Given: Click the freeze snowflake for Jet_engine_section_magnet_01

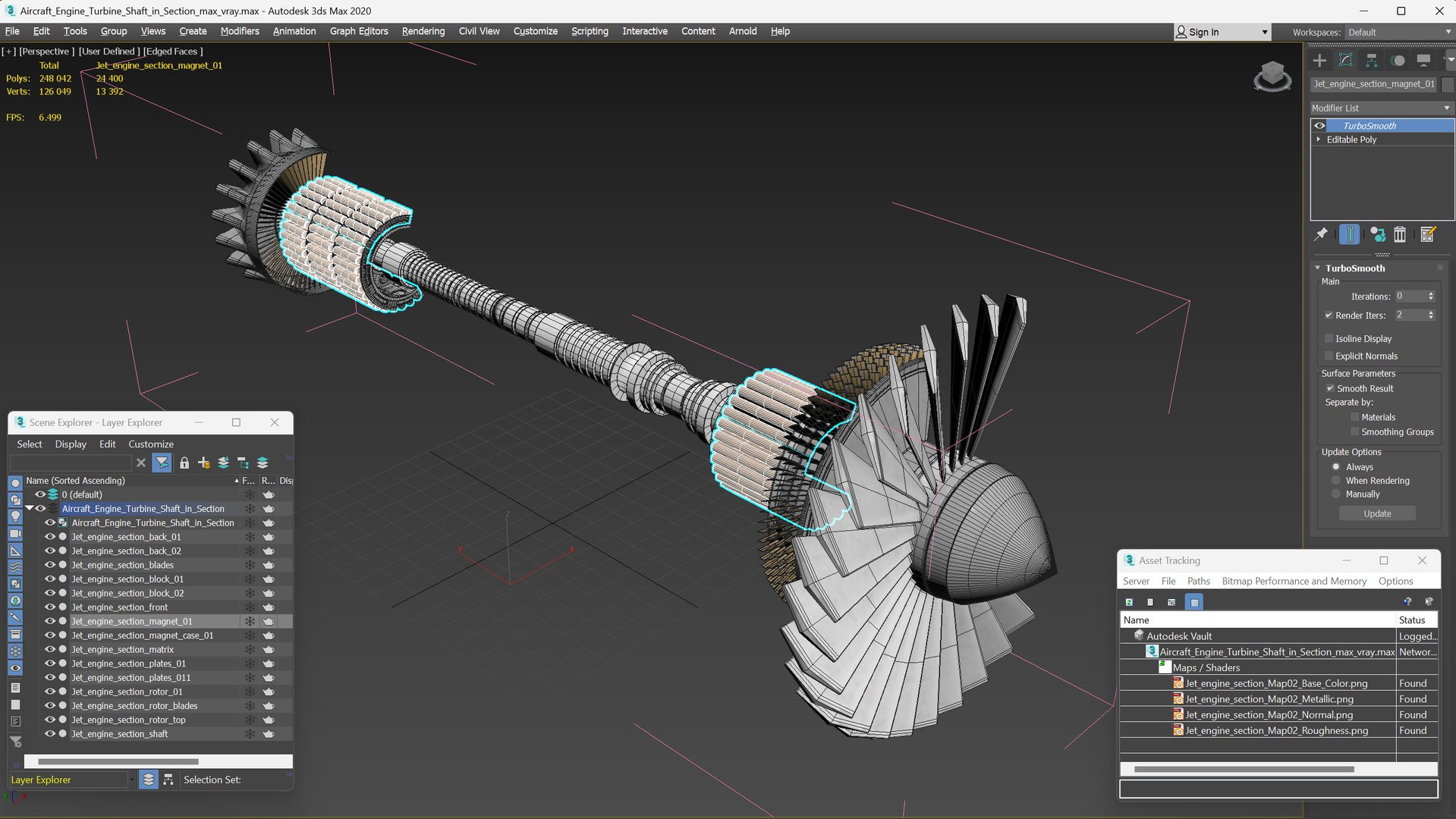Looking at the screenshot, I should (250, 621).
